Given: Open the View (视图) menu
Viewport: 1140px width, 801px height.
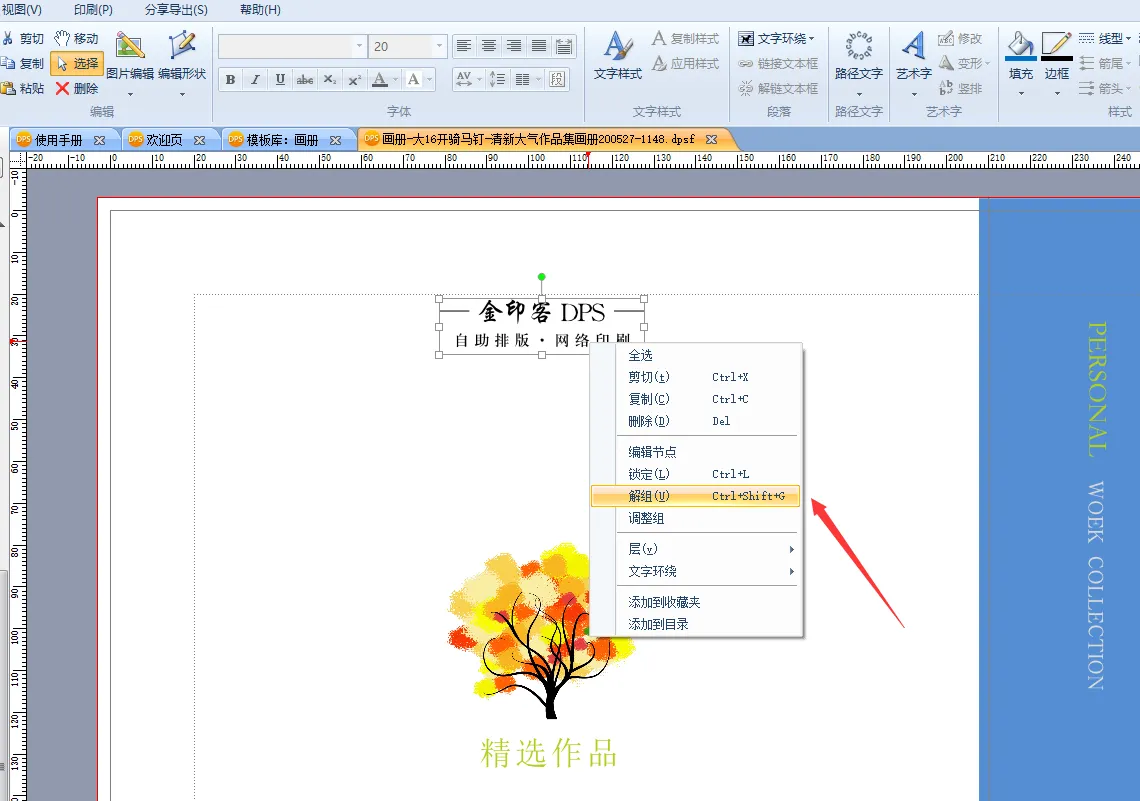Looking at the screenshot, I should pos(22,9).
